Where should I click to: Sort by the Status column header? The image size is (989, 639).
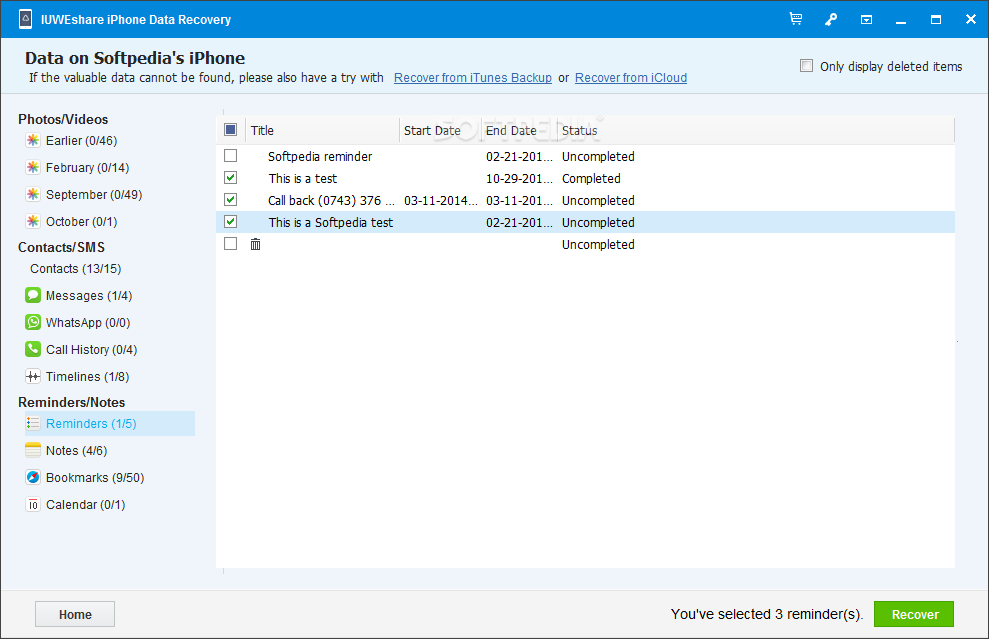[x=756, y=131]
